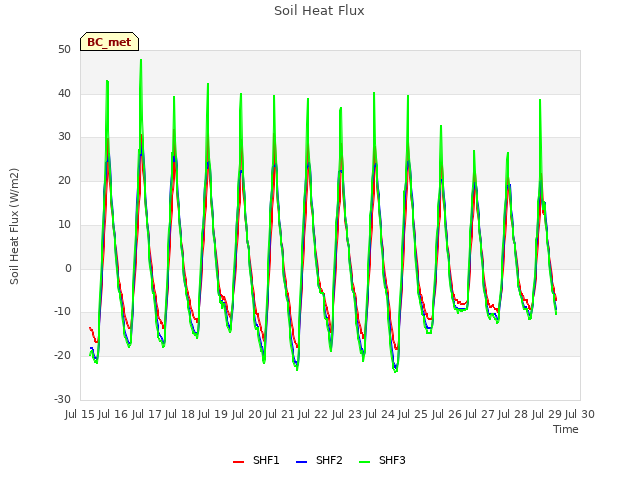Click the -10 y-axis tick label

click(x=62, y=312)
